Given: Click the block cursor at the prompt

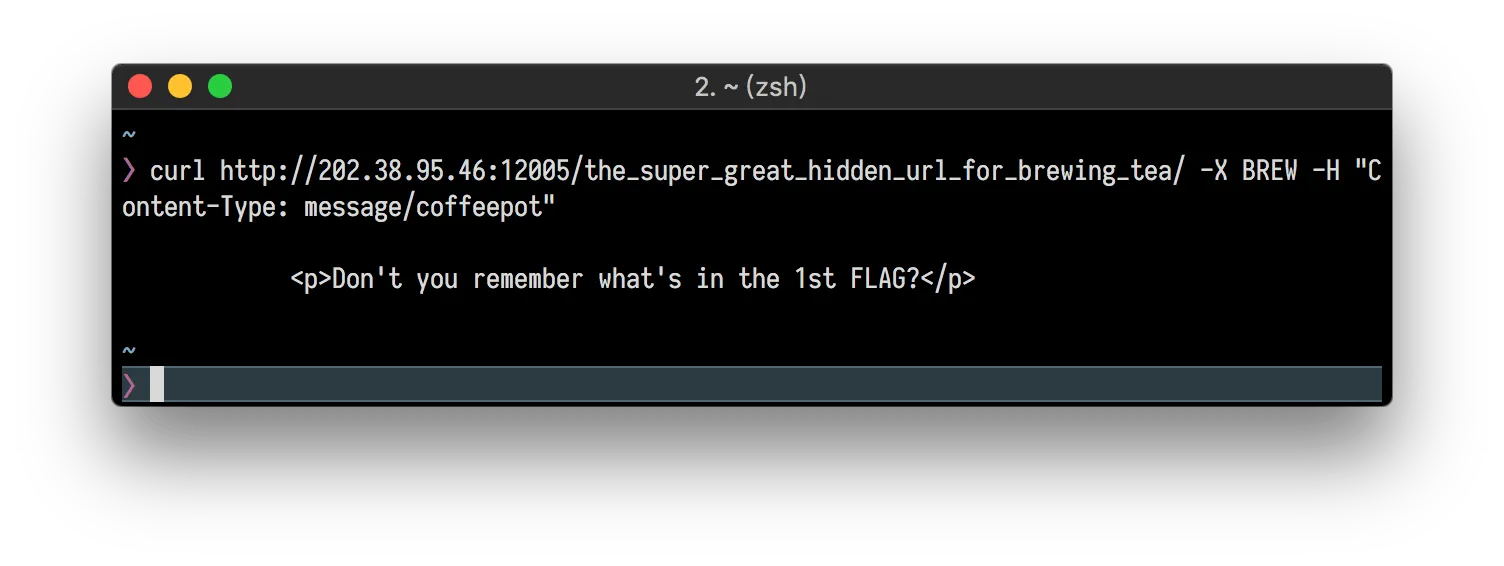Looking at the screenshot, I should tap(157, 385).
